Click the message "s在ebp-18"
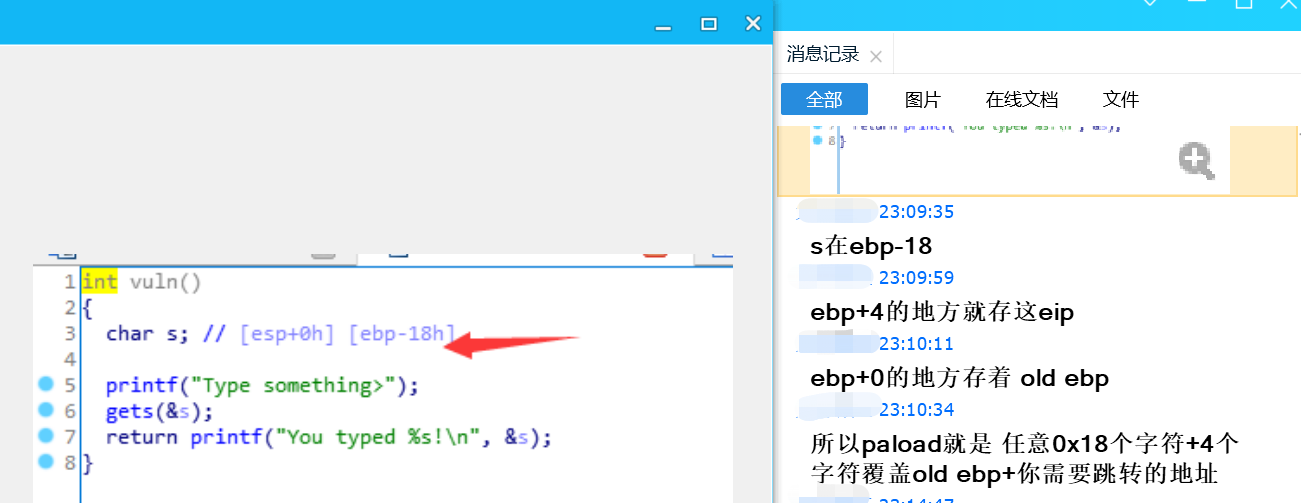The width and height of the screenshot is (1301, 503). coord(871,246)
